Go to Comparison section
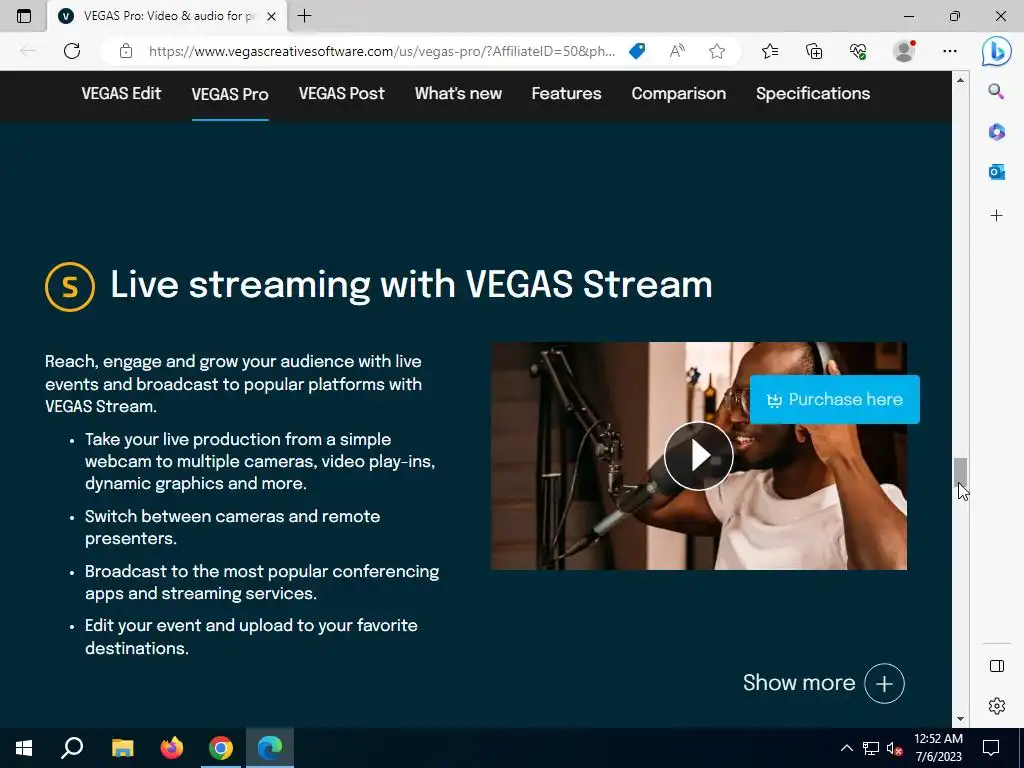This screenshot has height=768, width=1024. tap(679, 93)
